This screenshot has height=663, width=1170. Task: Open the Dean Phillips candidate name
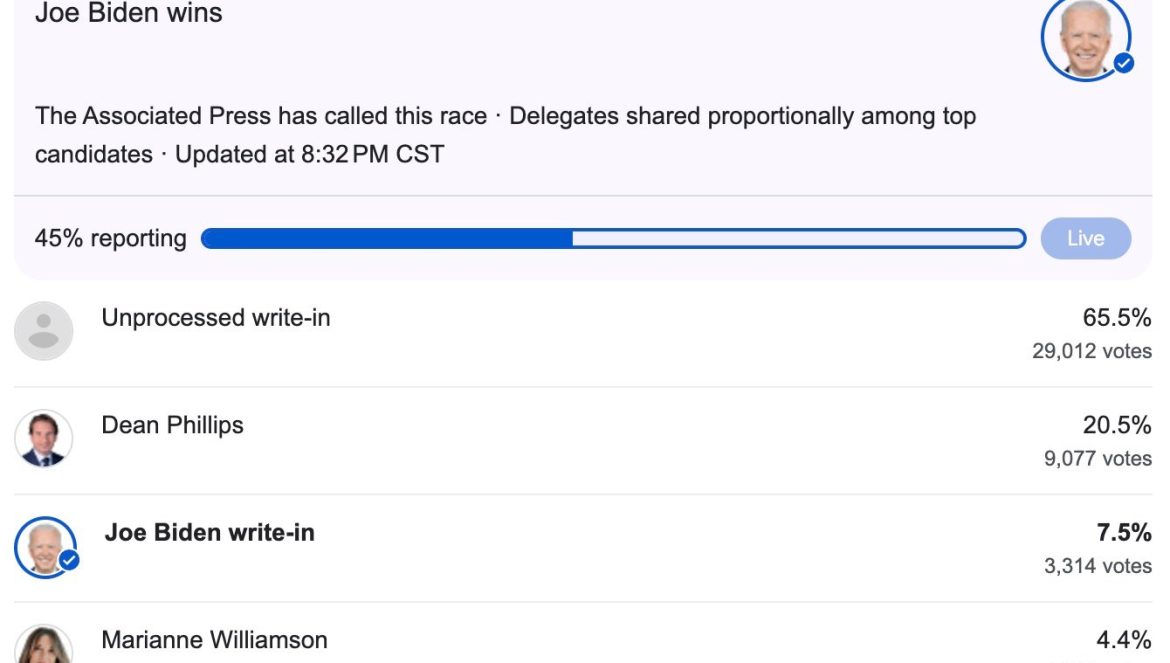(172, 425)
